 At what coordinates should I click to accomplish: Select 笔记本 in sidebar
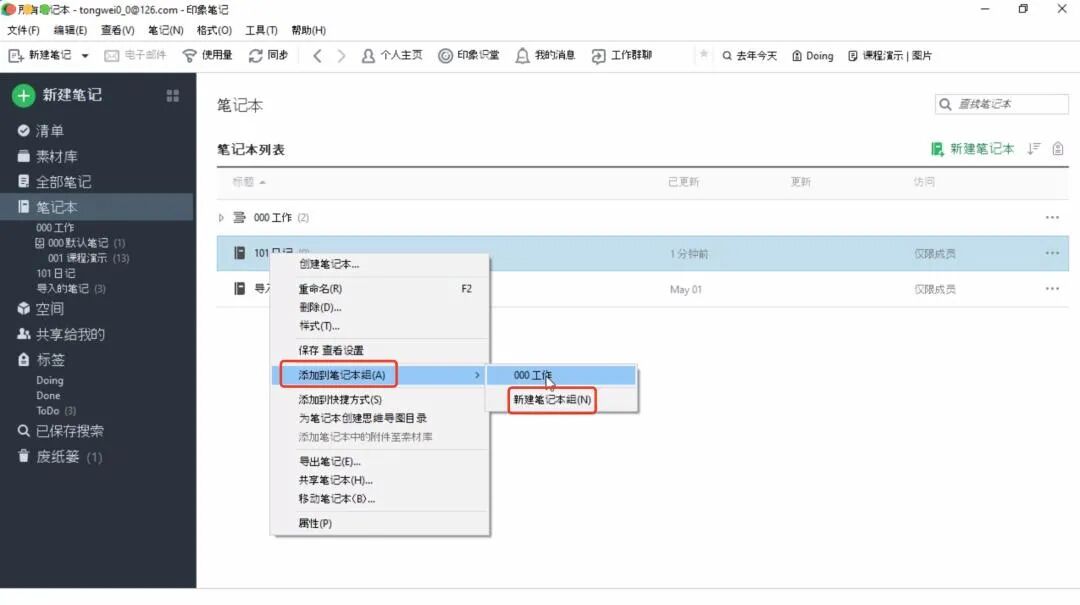click(96, 207)
